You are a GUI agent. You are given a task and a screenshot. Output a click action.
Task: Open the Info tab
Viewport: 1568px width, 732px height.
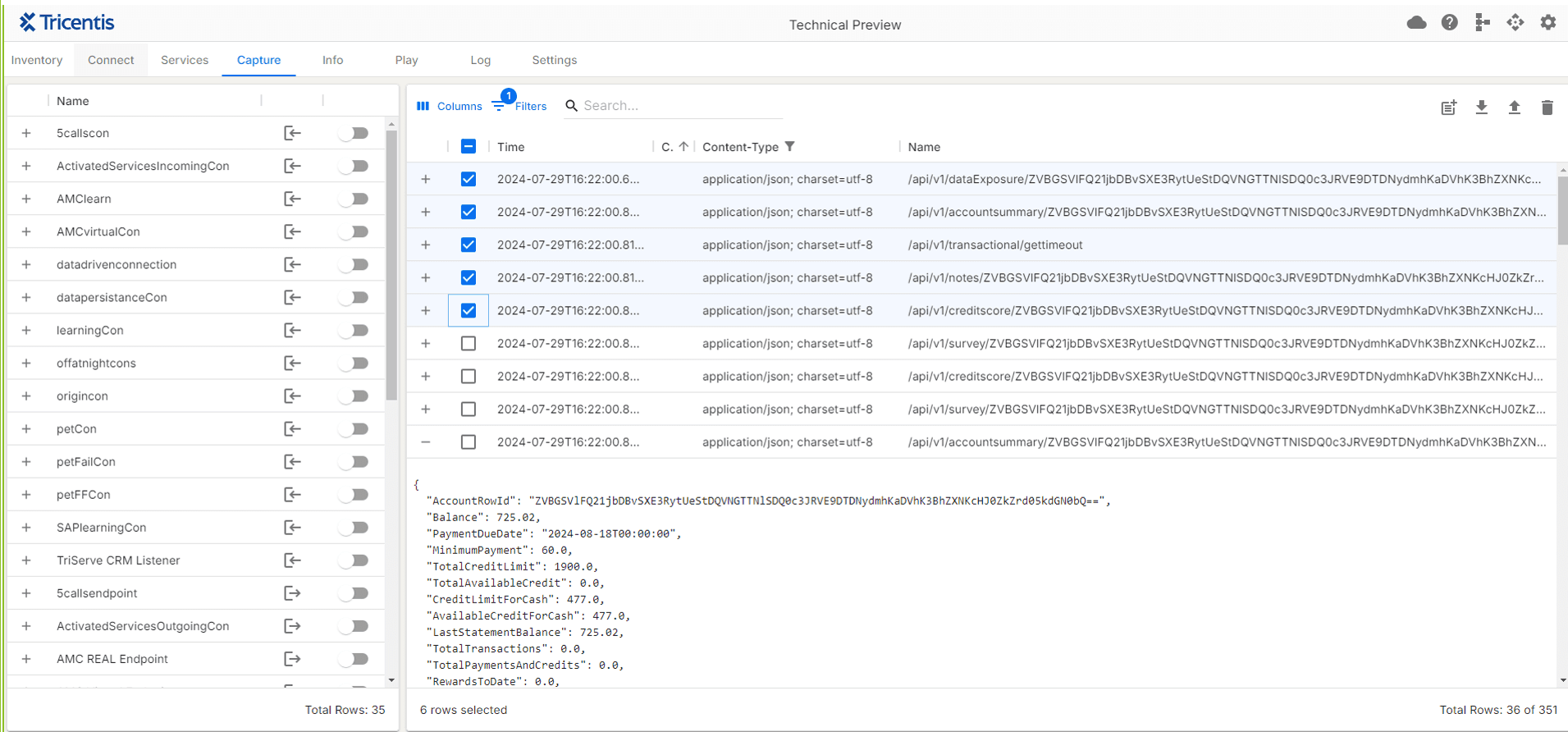[332, 60]
